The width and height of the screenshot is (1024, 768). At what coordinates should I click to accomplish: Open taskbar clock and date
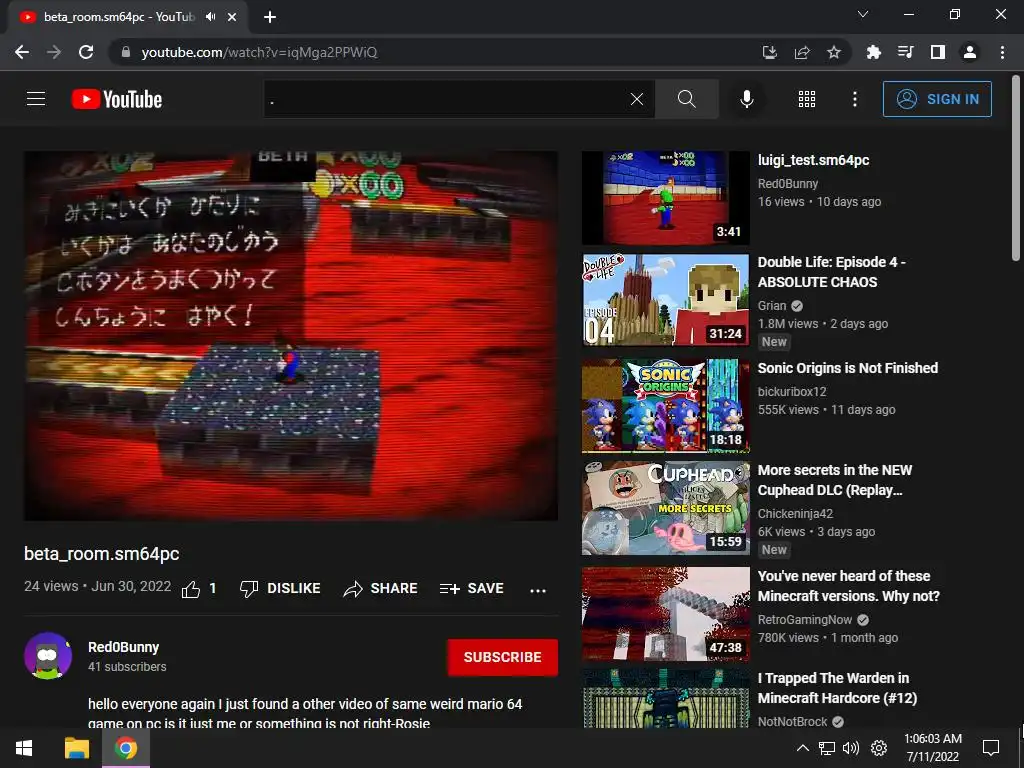[933, 748]
